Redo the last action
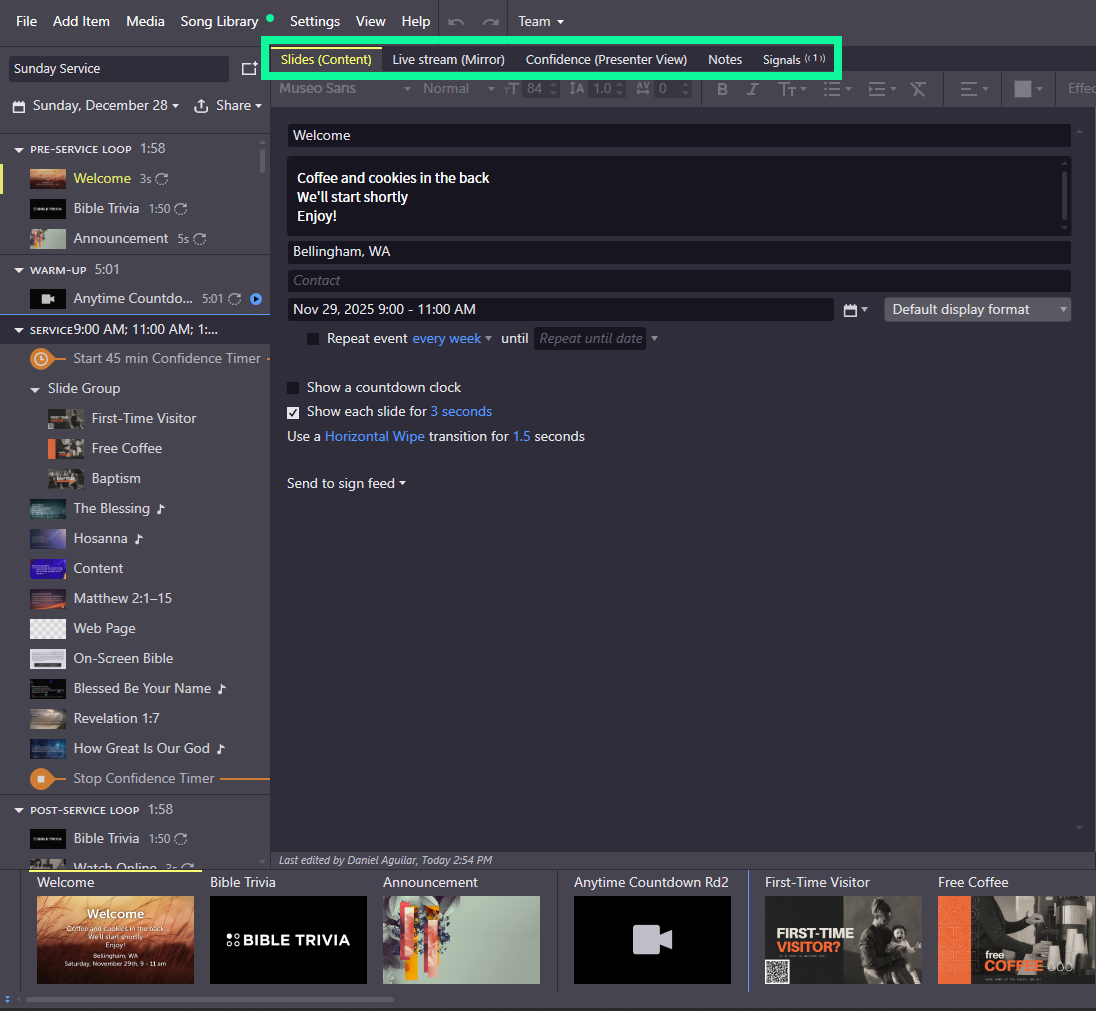1096x1011 pixels. 491,22
